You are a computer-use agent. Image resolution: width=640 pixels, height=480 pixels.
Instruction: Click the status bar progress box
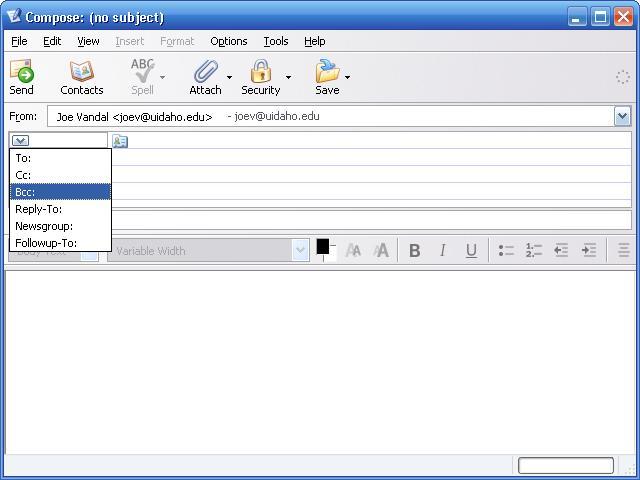[566, 465]
